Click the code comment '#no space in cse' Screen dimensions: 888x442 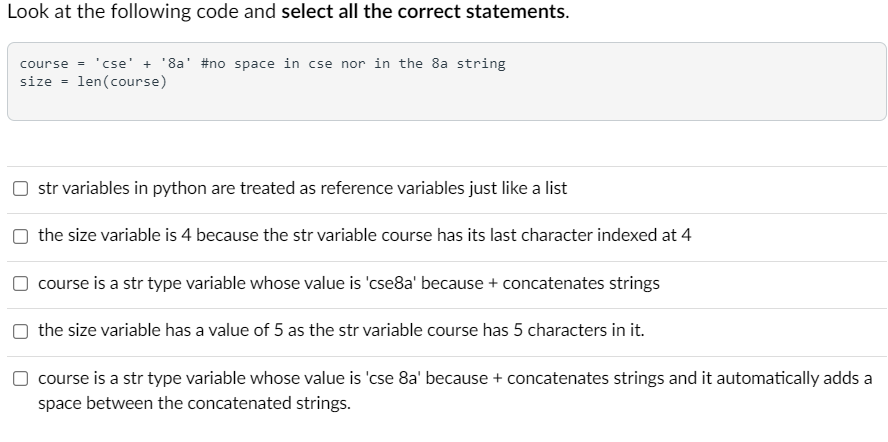tap(267, 63)
